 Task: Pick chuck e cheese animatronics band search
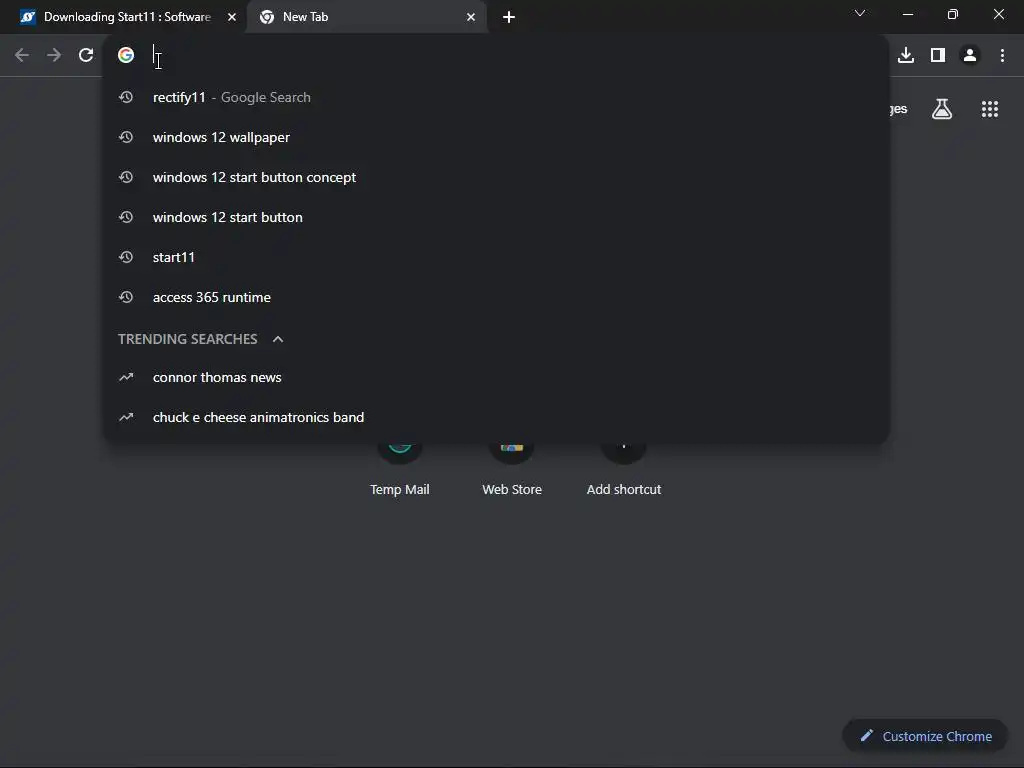[x=496, y=417]
